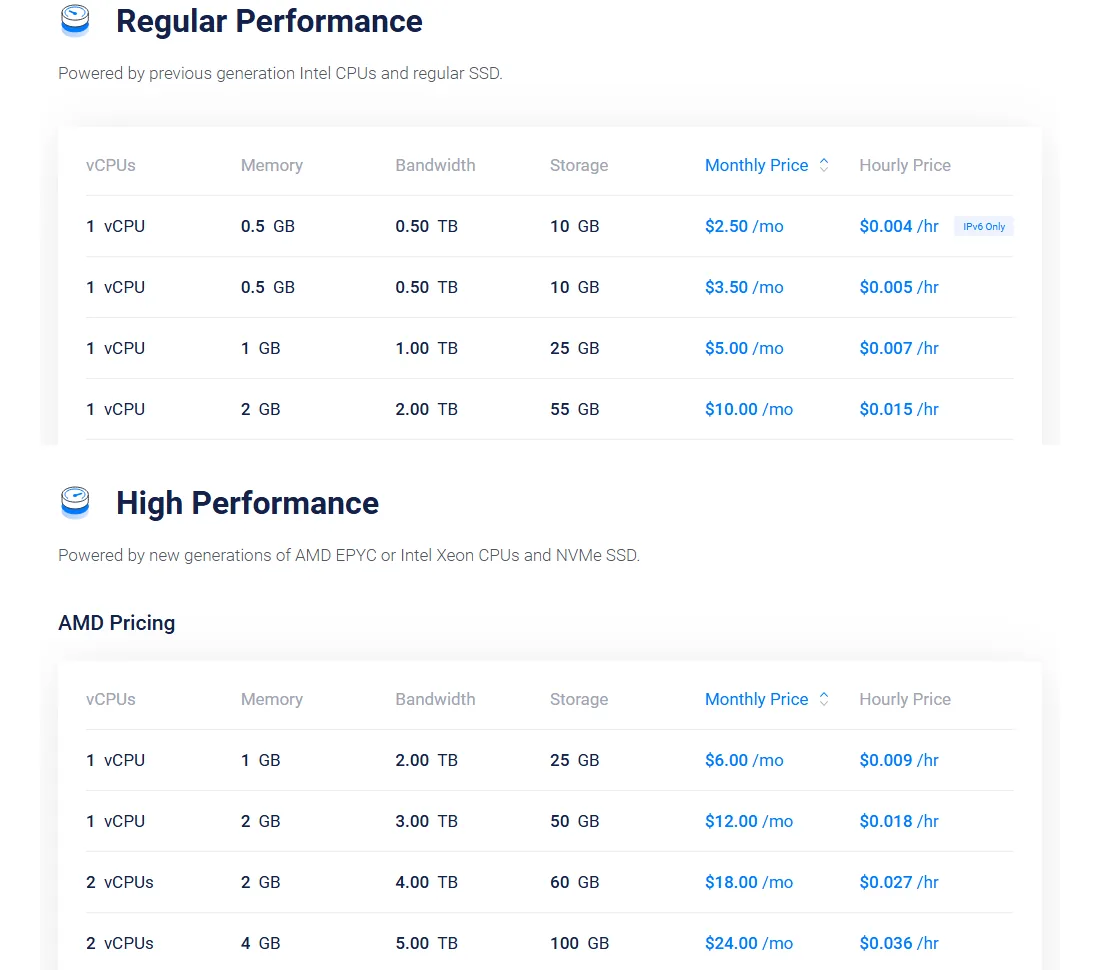Select the $6.00 /mo AMD plan price
The height and width of the screenshot is (970, 1100).
point(744,760)
